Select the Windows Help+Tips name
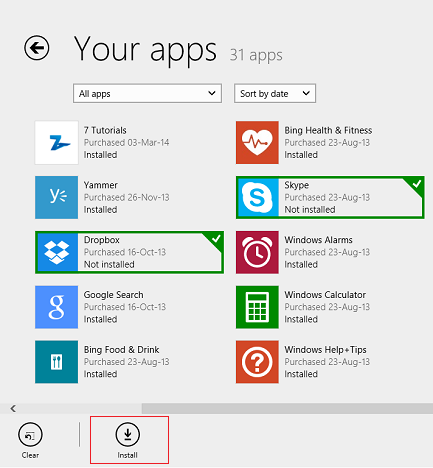Image resolution: width=433 pixels, height=468 pixels. 325,350
